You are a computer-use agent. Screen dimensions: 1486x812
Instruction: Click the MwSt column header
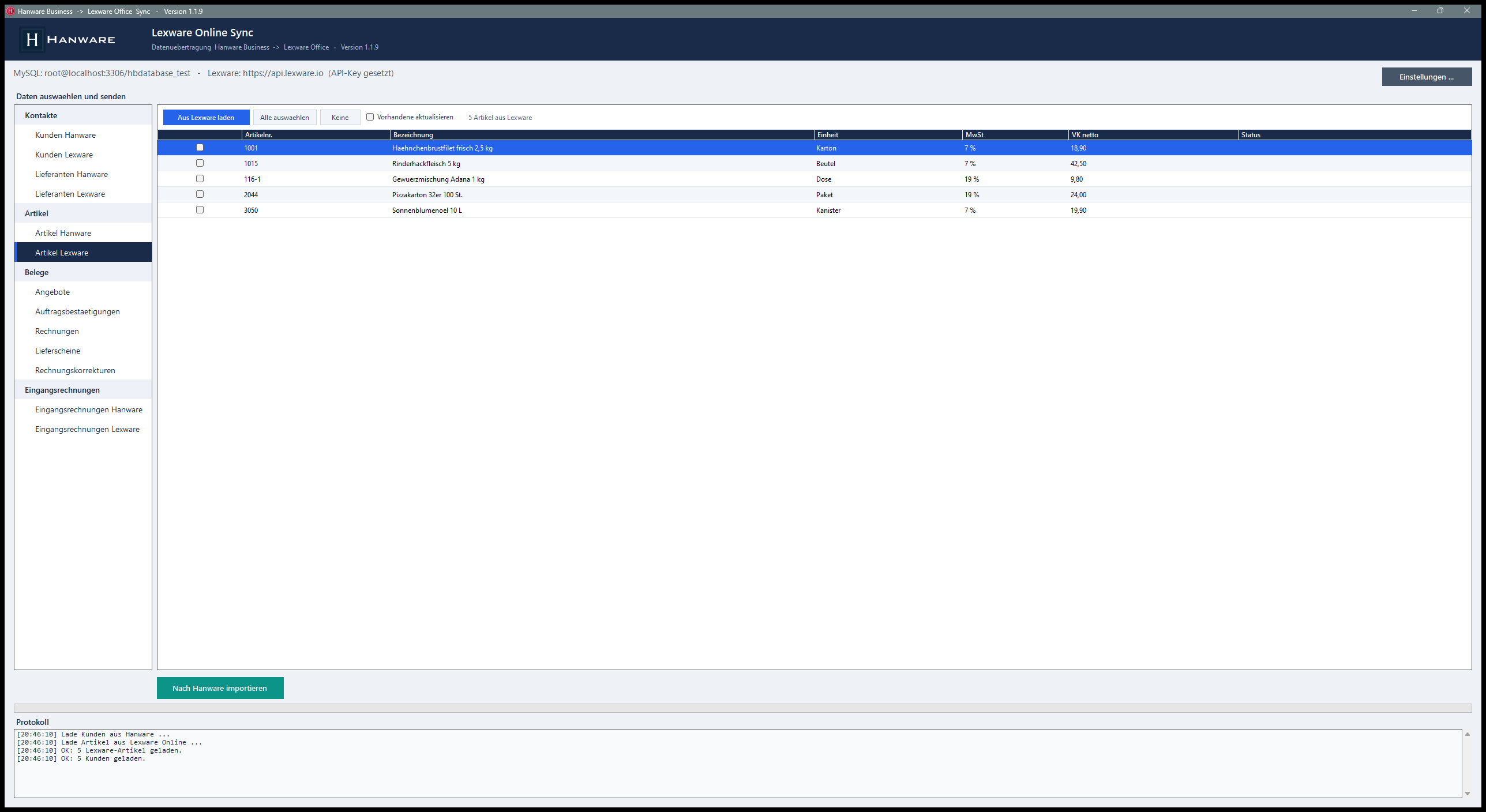point(1016,135)
